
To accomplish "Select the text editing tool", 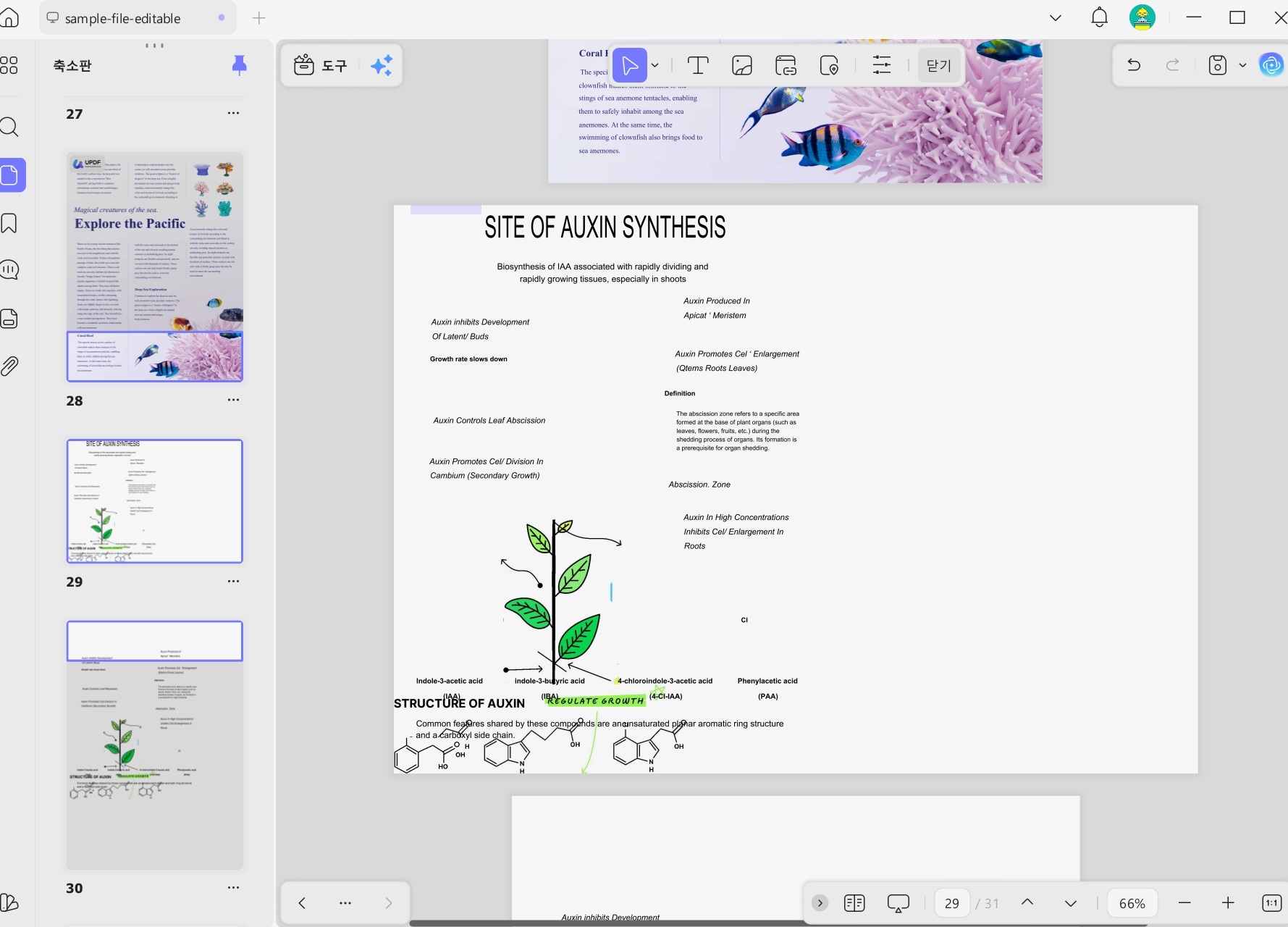I will click(x=698, y=66).
